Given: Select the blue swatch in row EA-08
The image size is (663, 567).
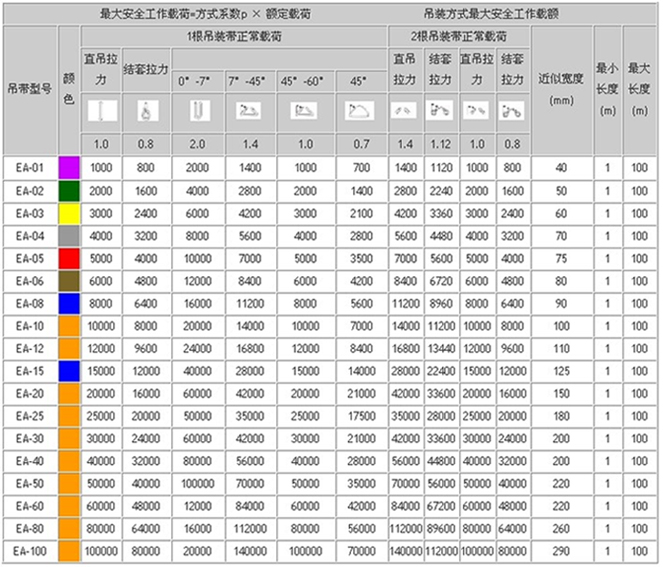Looking at the screenshot, I should [69, 304].
